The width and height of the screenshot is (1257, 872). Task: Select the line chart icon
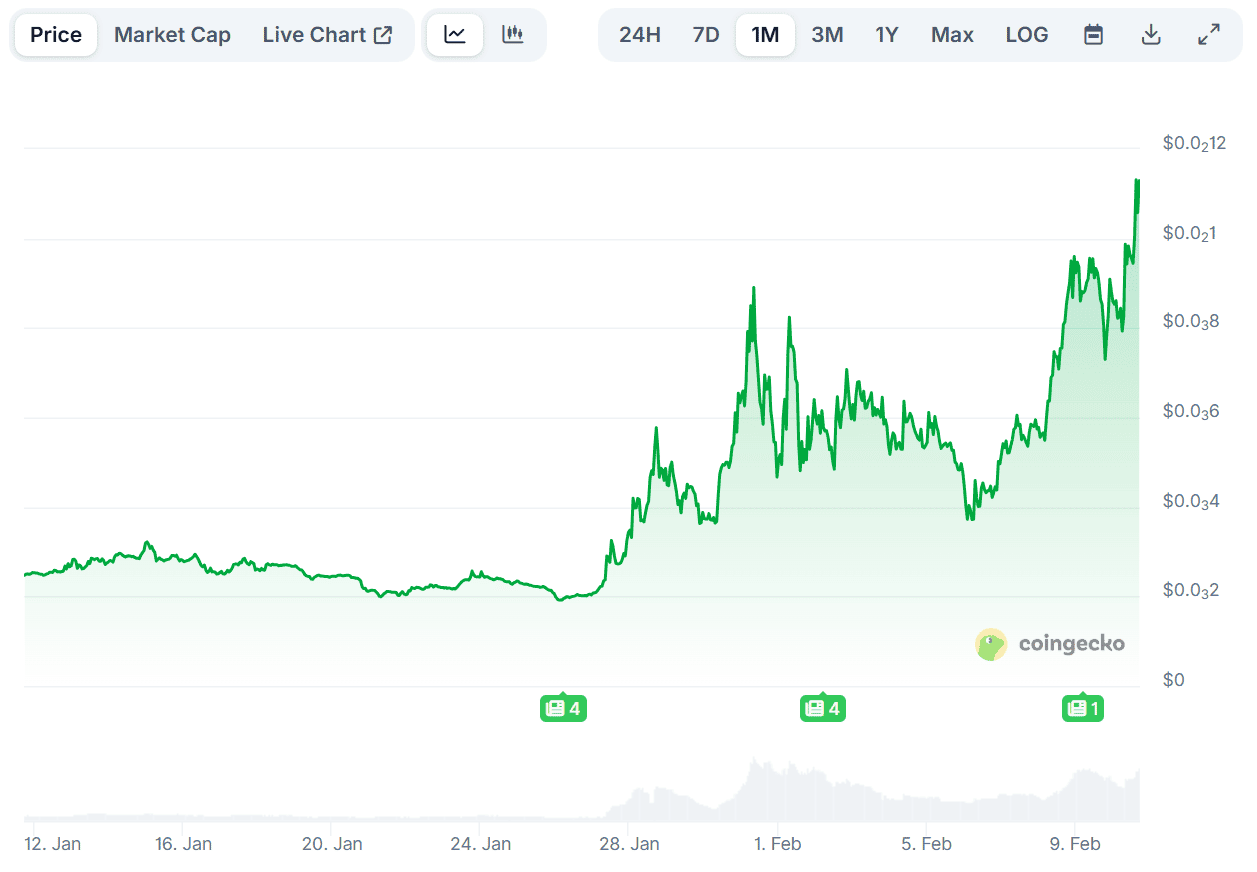point(455,34)
